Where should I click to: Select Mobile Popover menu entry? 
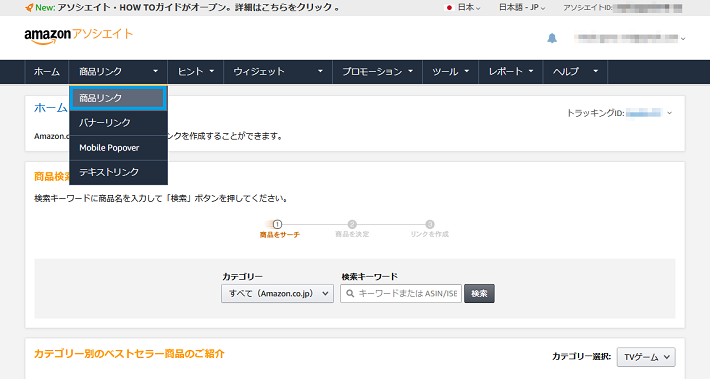click(118, 148)
